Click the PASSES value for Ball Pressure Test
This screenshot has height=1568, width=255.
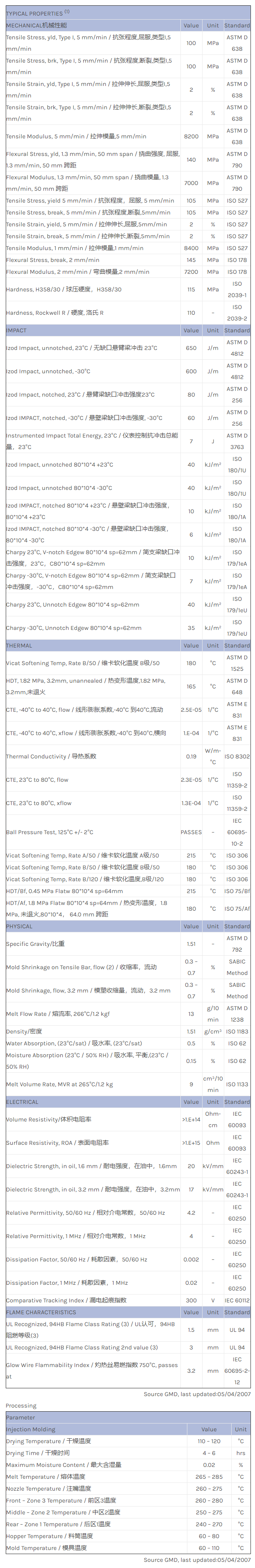point(191,832)
